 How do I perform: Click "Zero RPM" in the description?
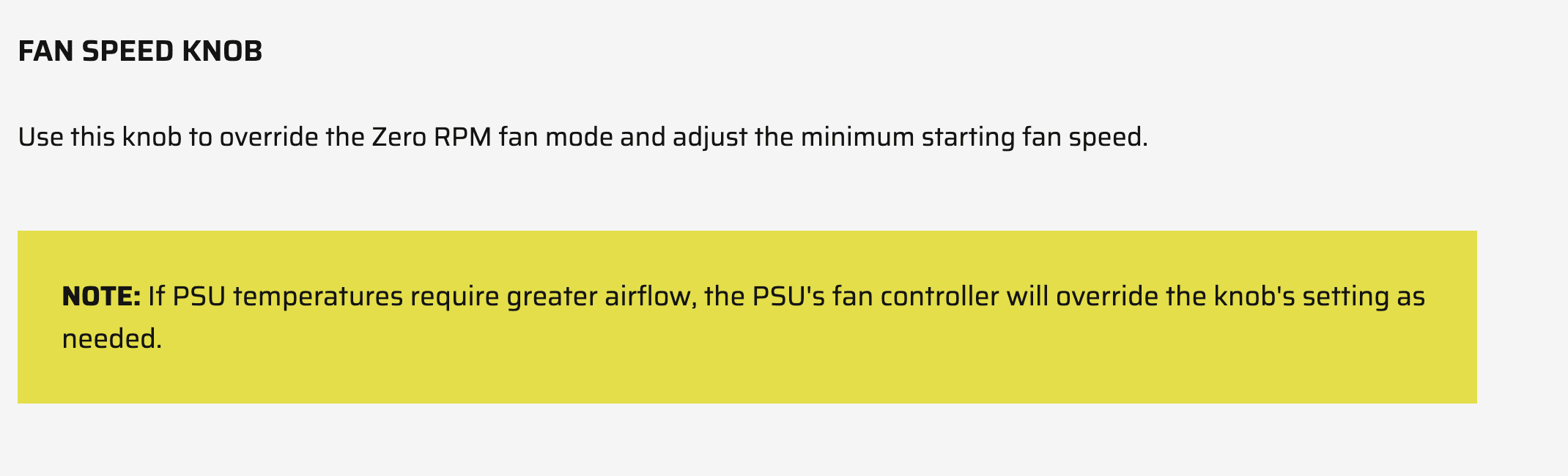tap(432, 137)
